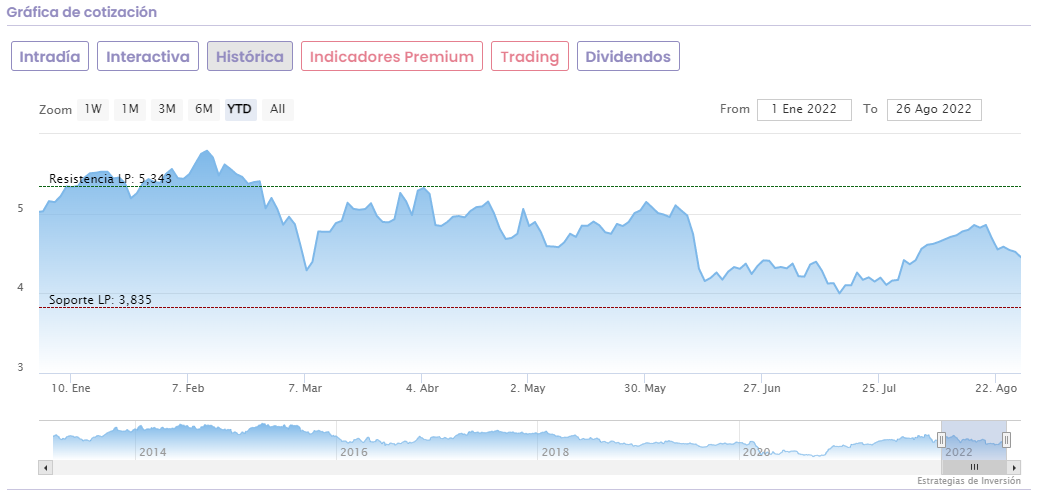Screen dimensions: 1042x504
Task: Set zoom to 1W
Action: [93, 109]
